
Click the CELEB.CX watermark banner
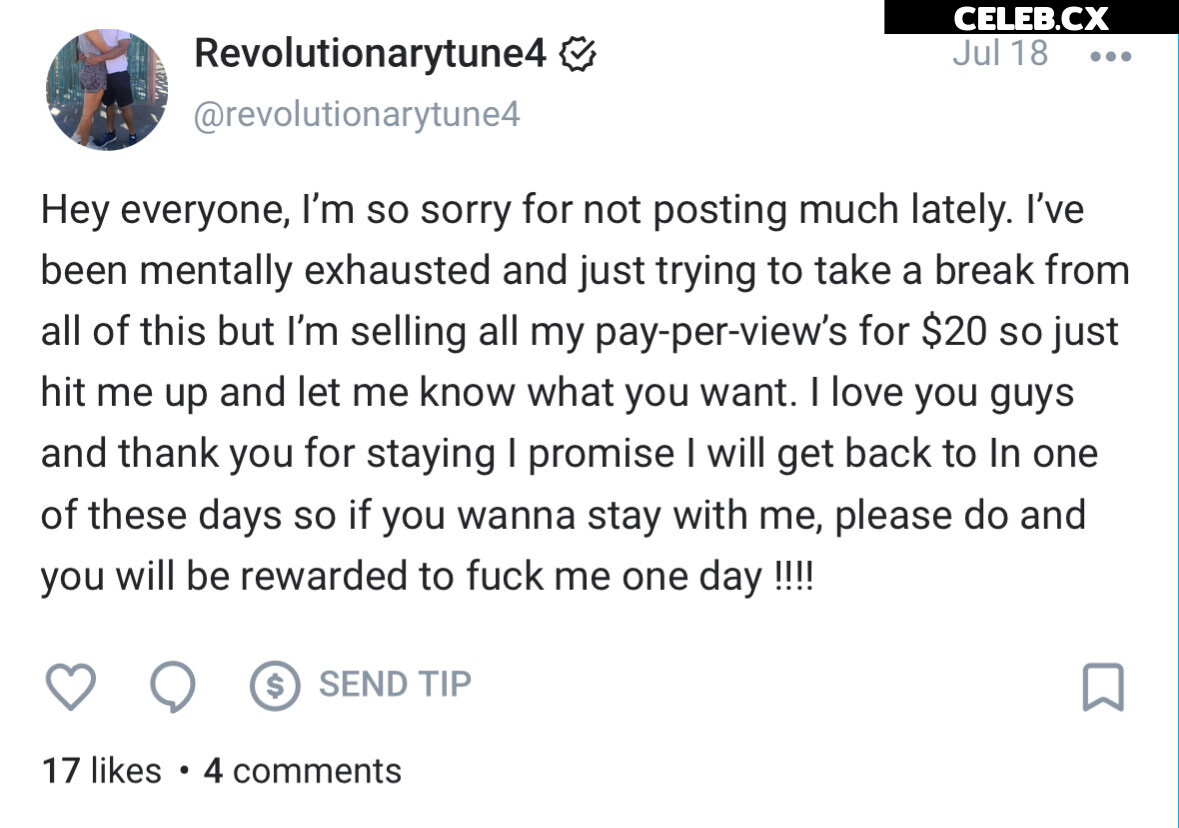1031,17
